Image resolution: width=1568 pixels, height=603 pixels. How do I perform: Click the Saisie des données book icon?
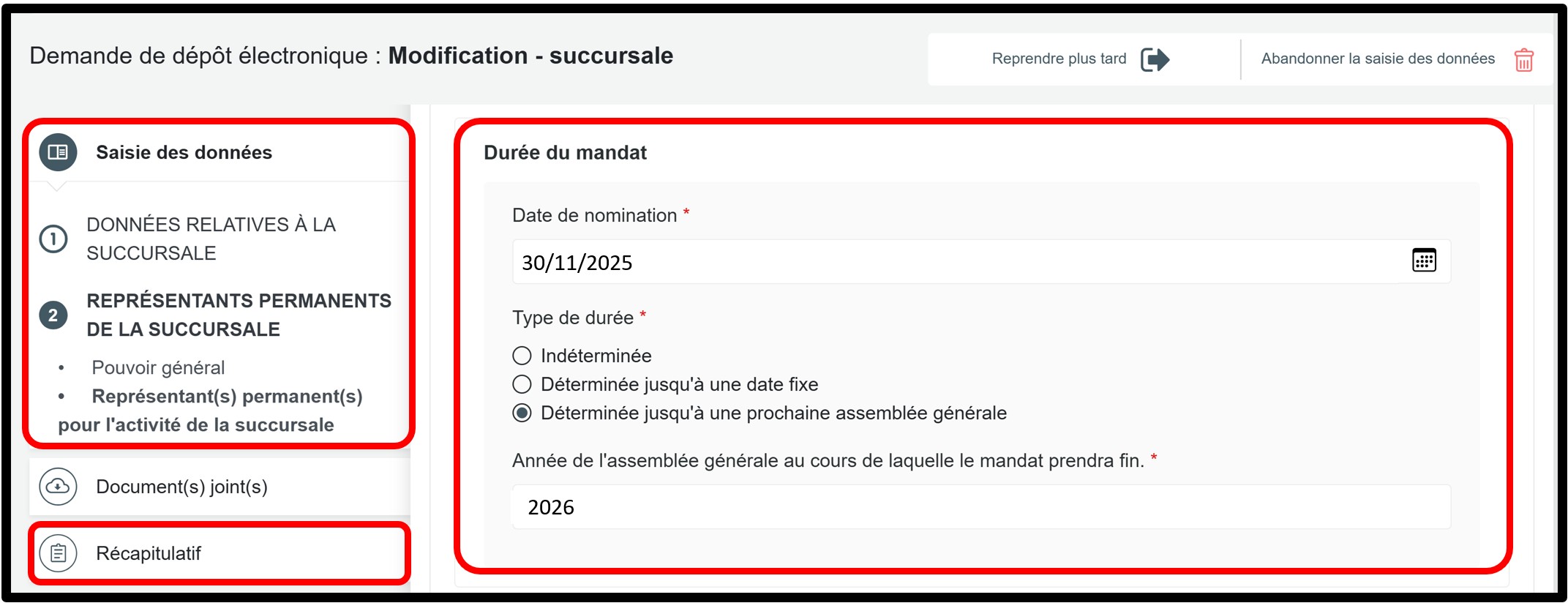click(58, 152)
